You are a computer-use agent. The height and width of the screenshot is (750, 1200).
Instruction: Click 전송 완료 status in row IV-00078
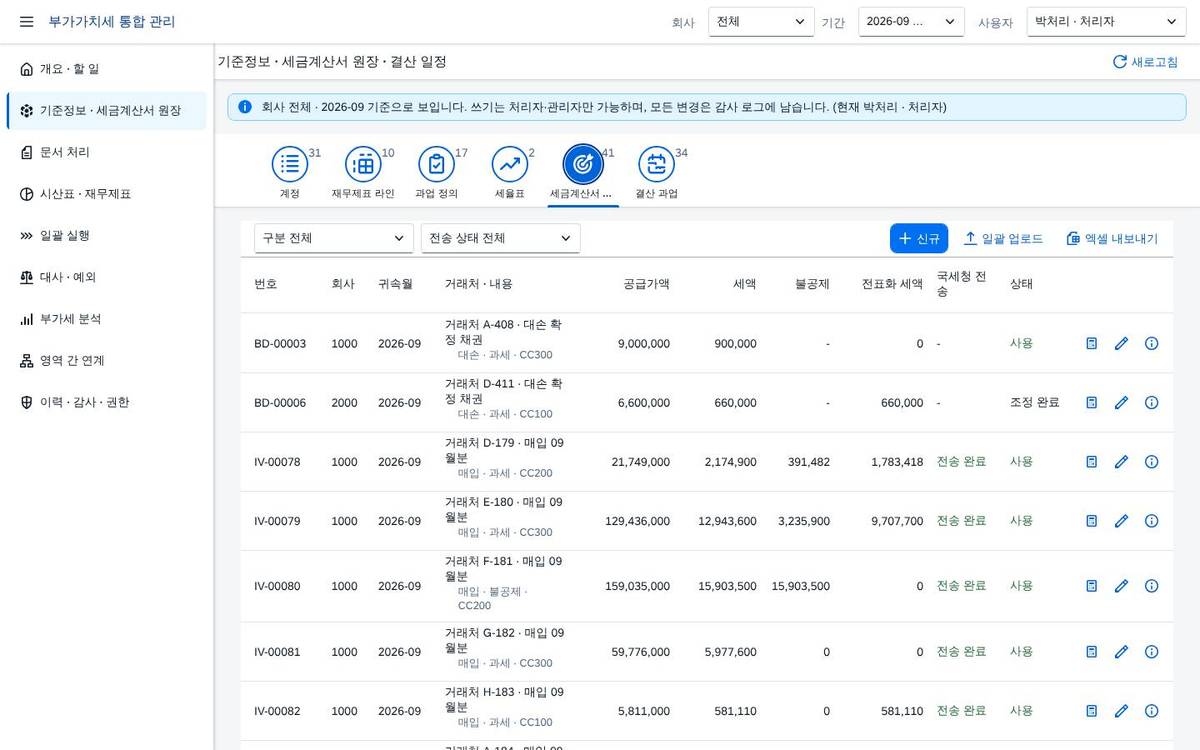(x=961, y=462)
